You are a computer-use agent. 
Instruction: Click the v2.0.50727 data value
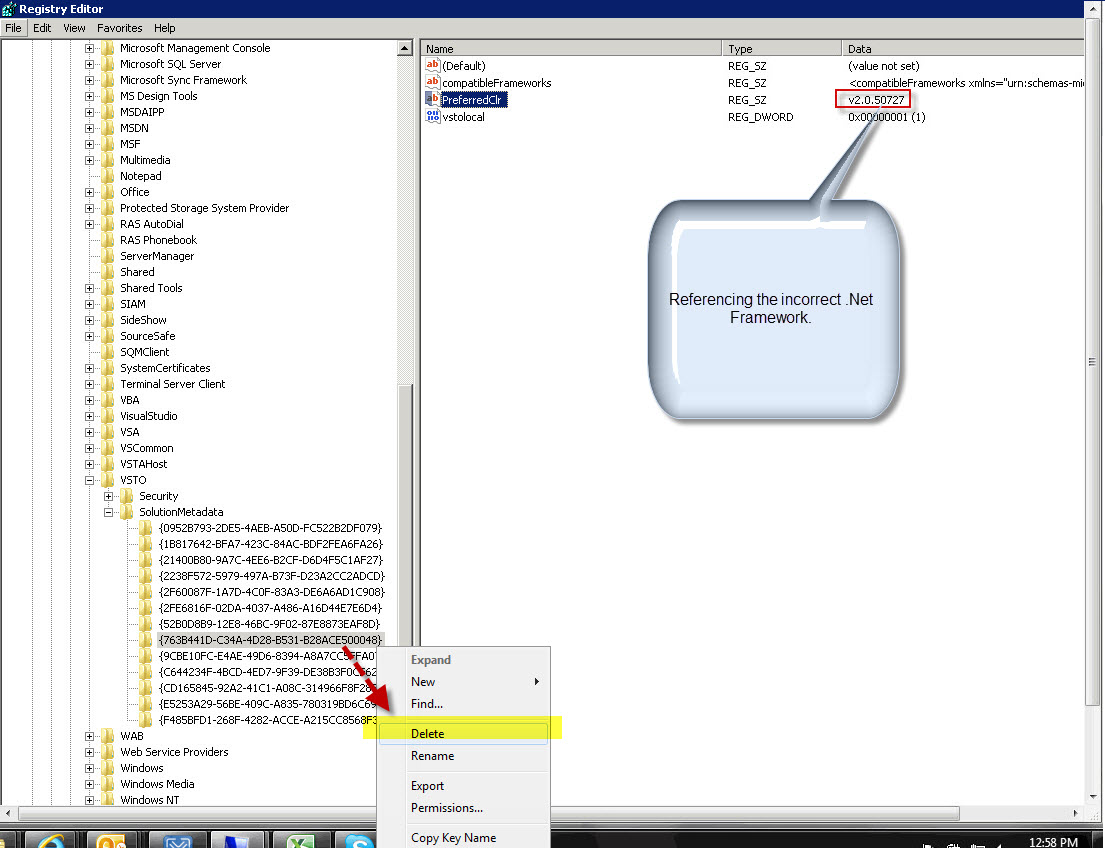click(x=876, y=100)
